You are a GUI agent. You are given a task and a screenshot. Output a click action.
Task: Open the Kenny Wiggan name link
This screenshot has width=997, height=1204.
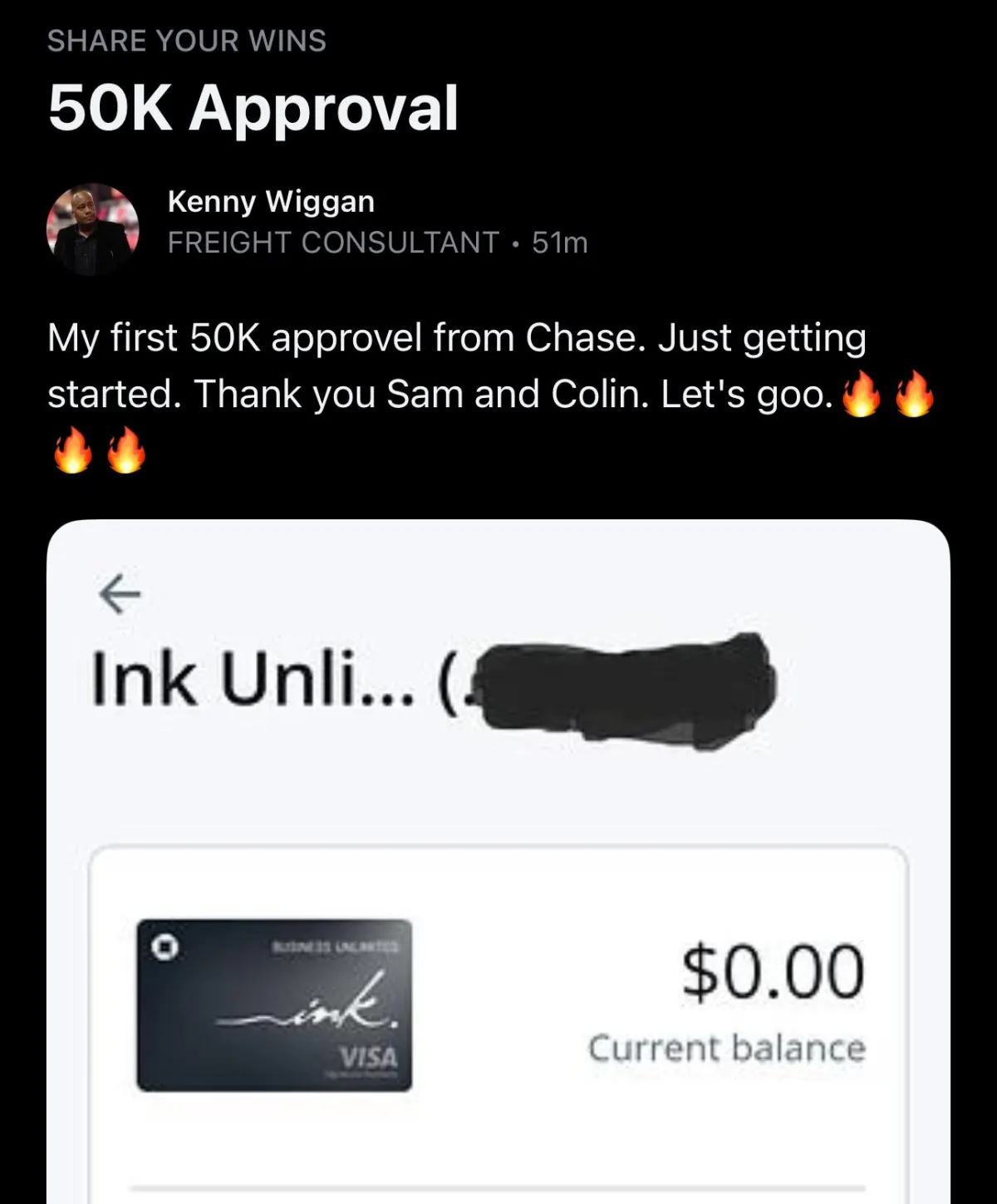[271, 201]
